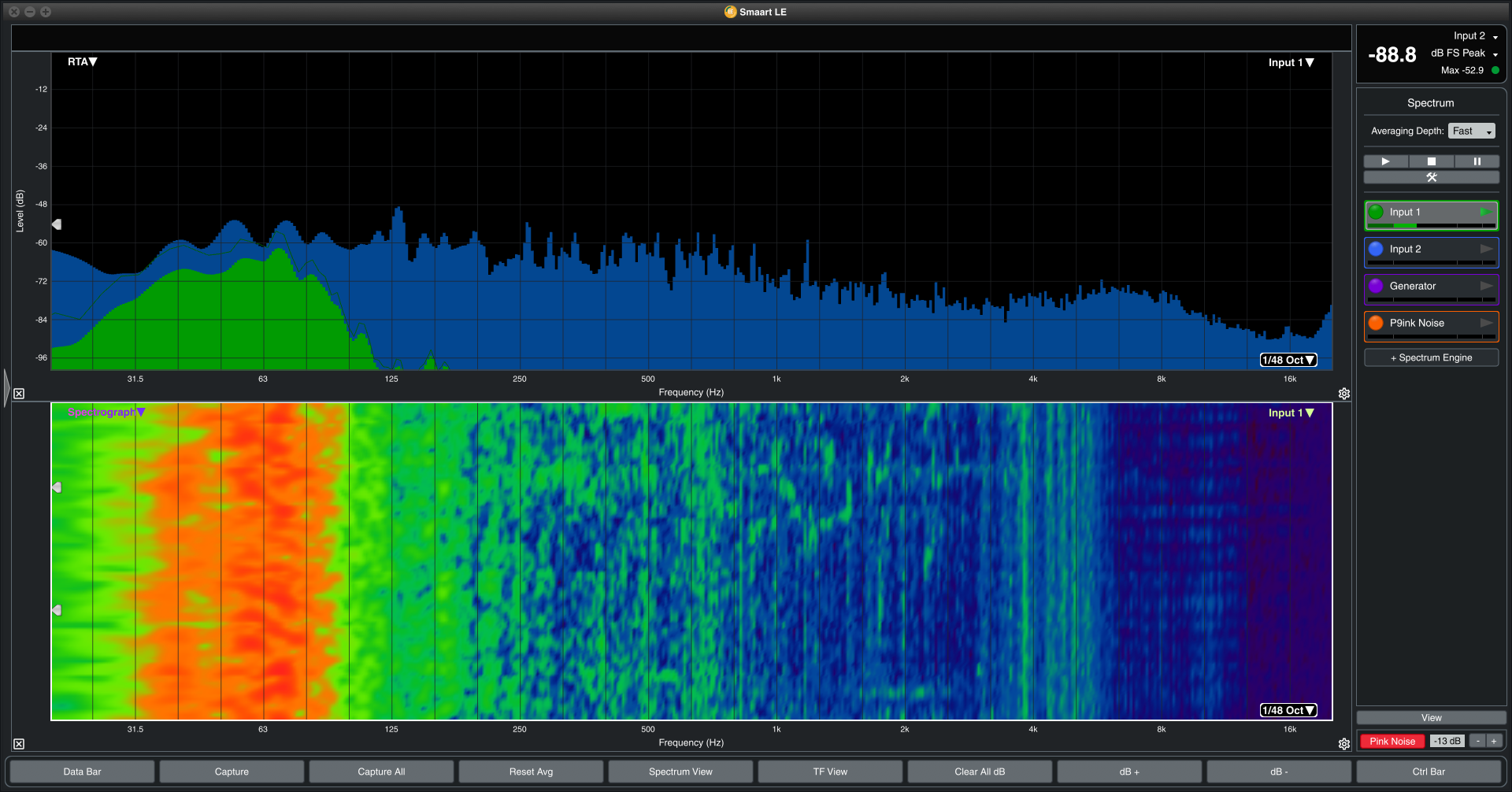Click the -88.8 level meter readout
The width and height of the screenshot is (1512, 792).
(1392, 54)
